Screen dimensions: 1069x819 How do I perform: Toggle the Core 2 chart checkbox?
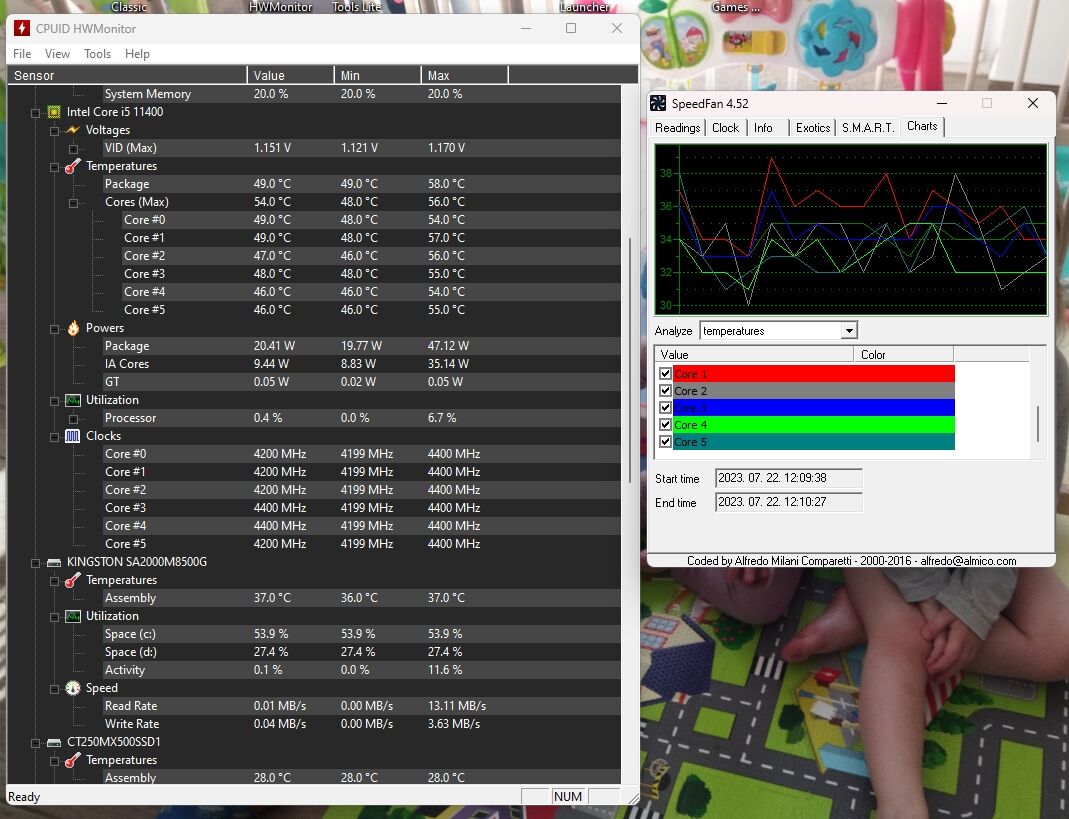click(x=665, y=391)
